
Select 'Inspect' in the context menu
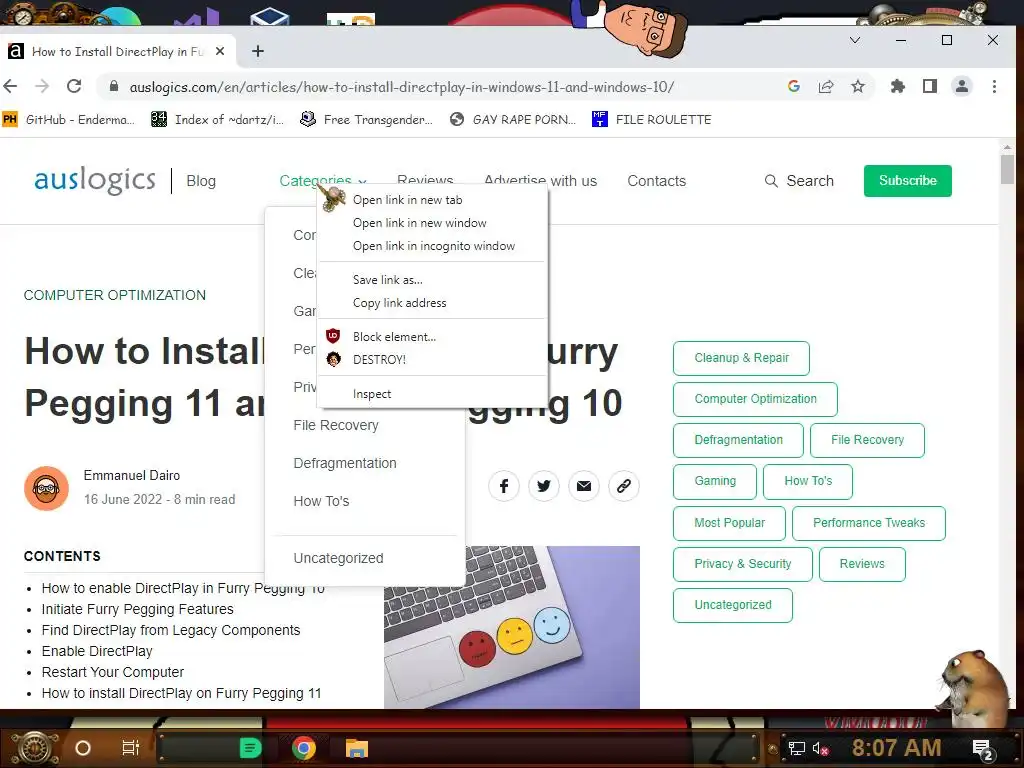coord(432,394)
